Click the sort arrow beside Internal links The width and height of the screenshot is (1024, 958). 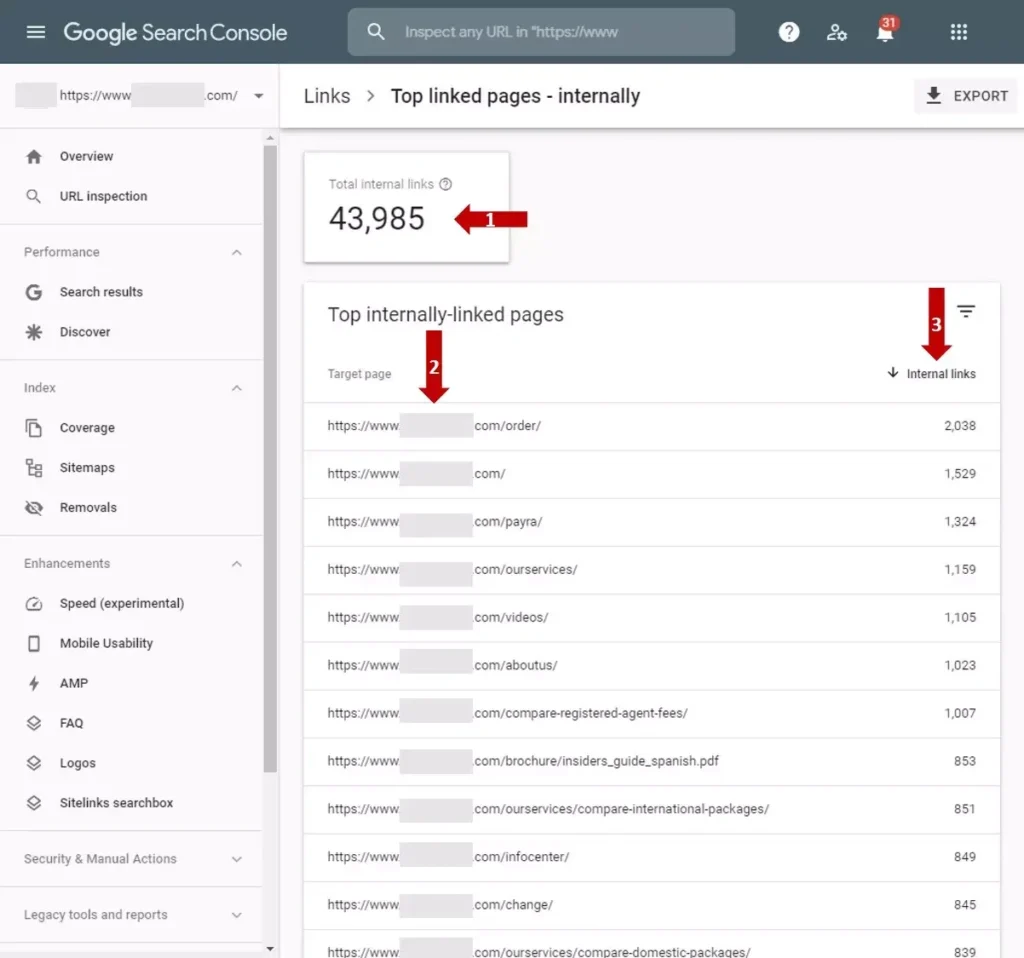tap(893, 373)
